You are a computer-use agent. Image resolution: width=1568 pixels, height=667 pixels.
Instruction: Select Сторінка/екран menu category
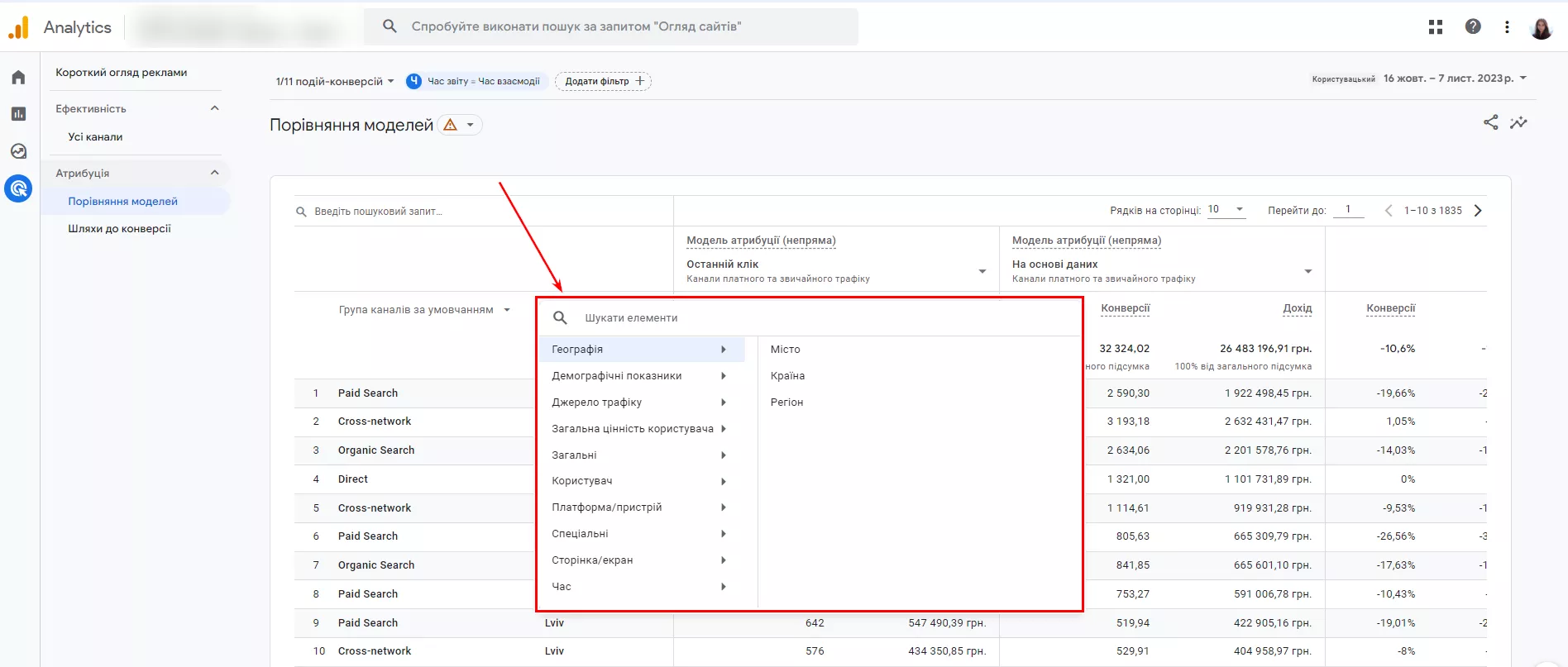[642, 560]
